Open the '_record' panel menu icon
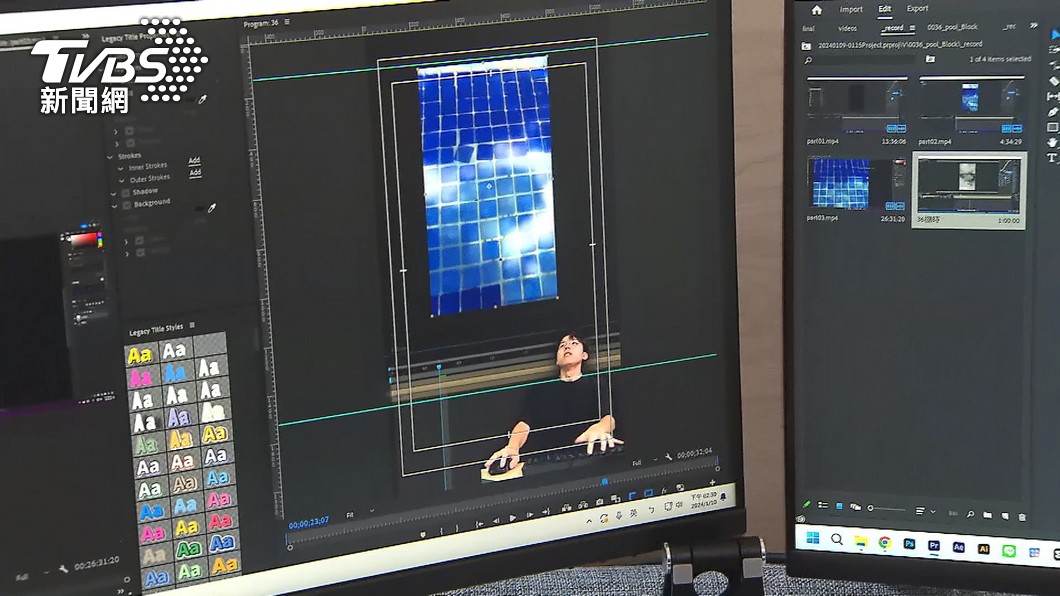1060x596 pixels. point(912,28)
